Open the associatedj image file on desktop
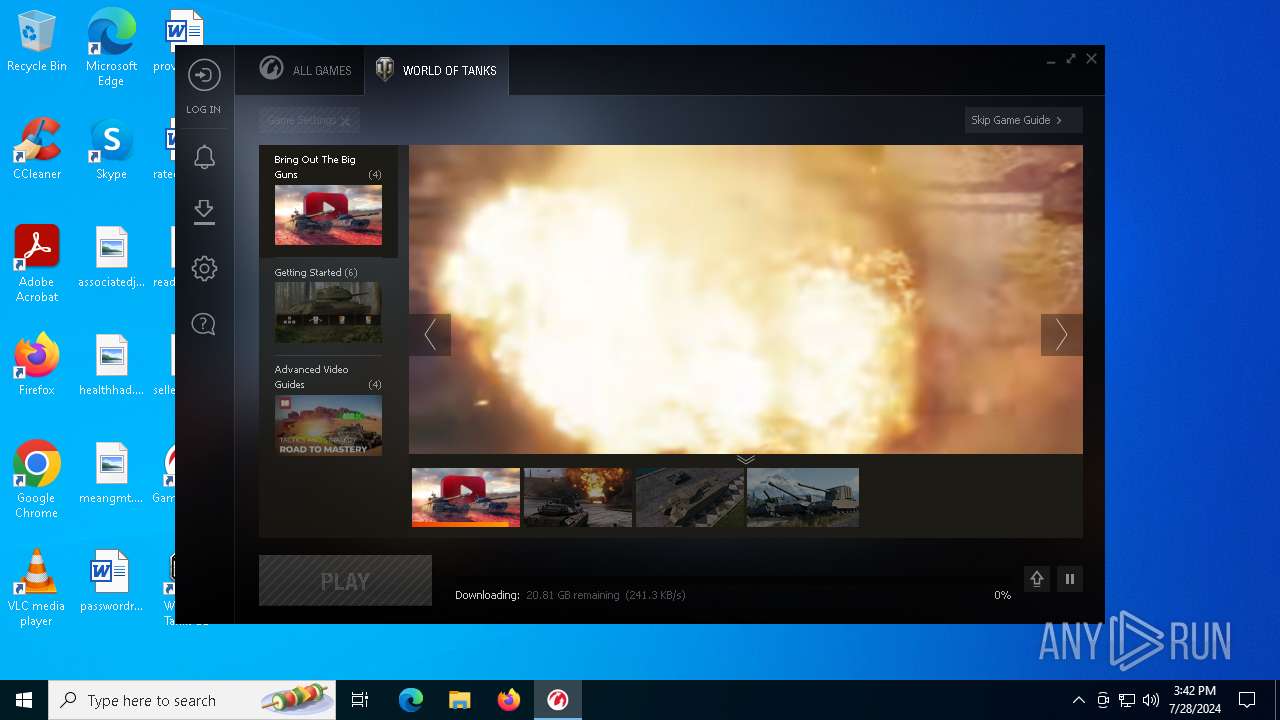Screen dimensions: 1280x720 point(111,258)
